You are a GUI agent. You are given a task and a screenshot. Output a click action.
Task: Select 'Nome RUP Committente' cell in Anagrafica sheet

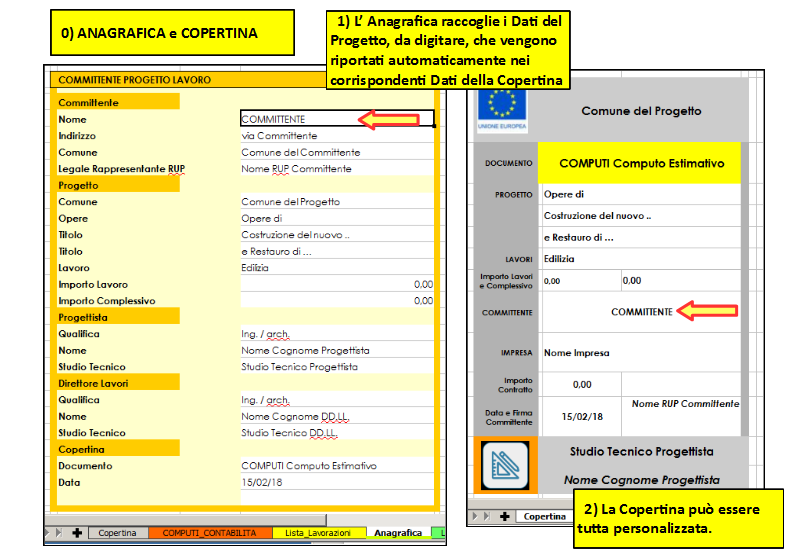click(x=337, y=168)
